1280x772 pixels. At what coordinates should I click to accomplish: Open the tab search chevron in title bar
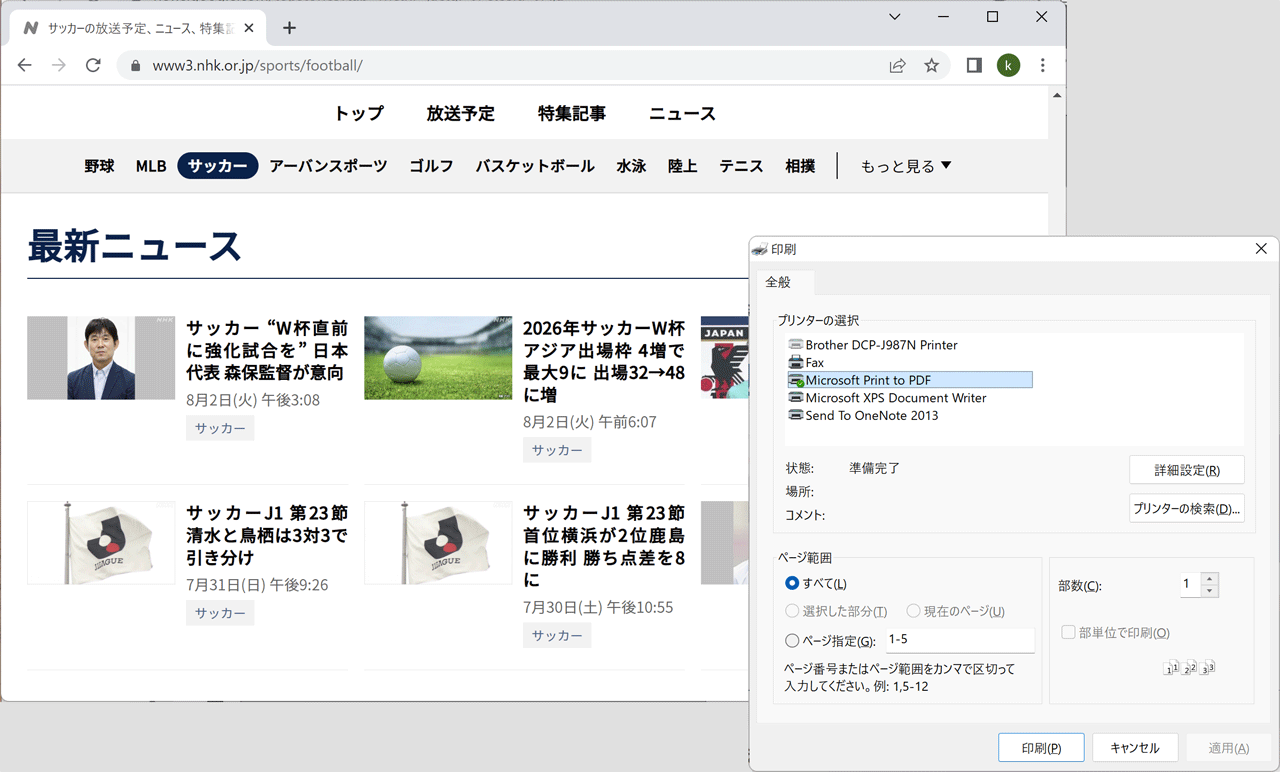895,17
